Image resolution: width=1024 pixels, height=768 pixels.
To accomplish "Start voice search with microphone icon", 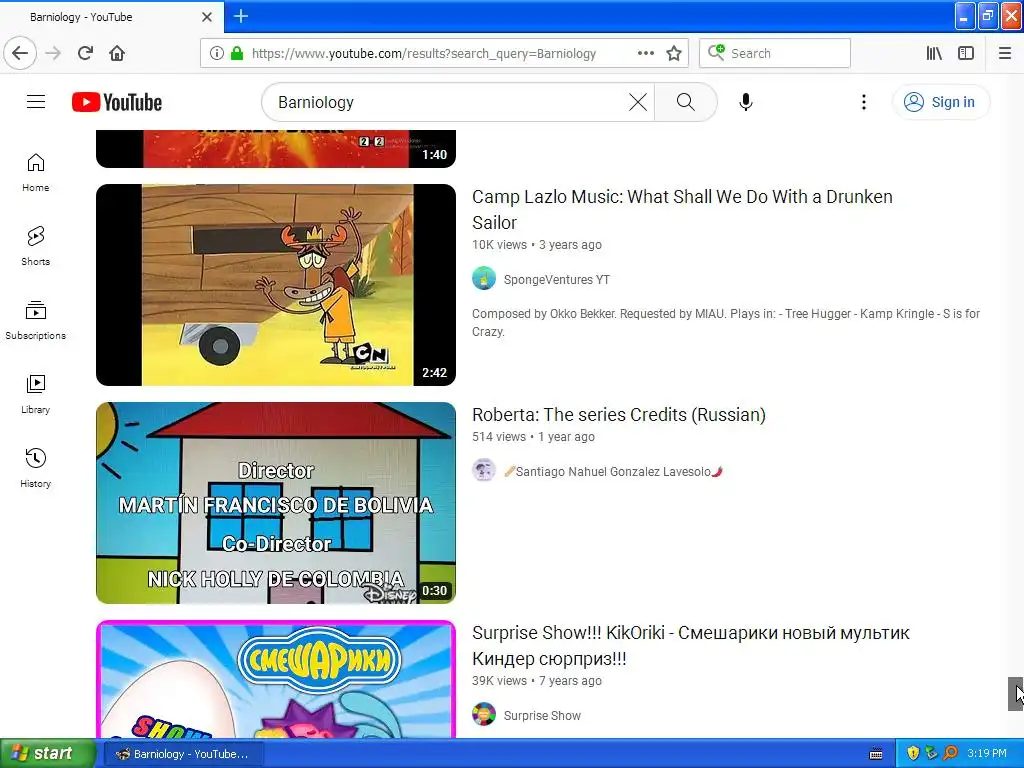I will [x=746, y=102].
